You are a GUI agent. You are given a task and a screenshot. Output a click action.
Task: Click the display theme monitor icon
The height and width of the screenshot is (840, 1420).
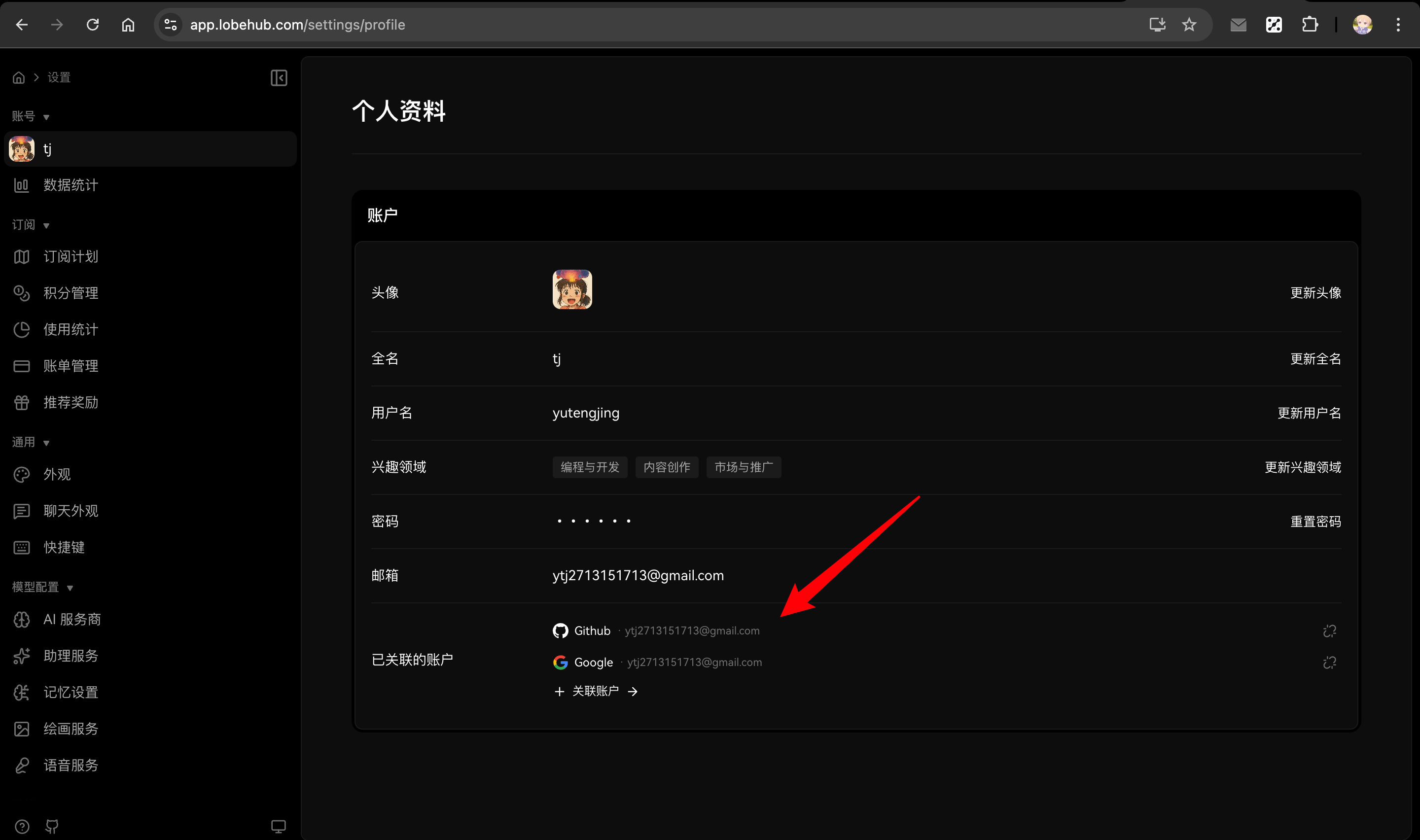coord(279,826)
